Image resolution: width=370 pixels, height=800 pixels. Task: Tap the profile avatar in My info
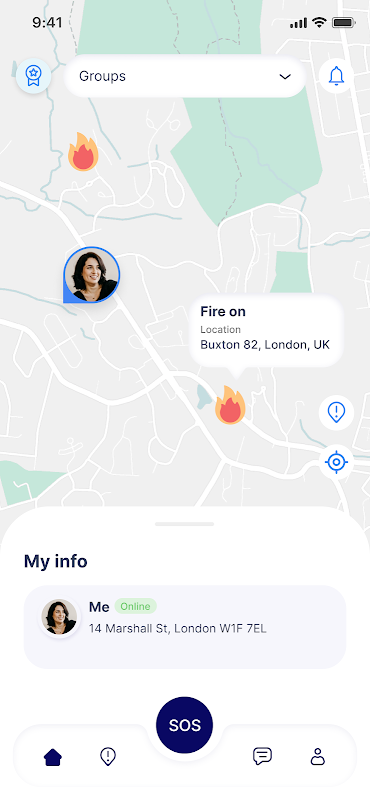(x=59, y=617)
